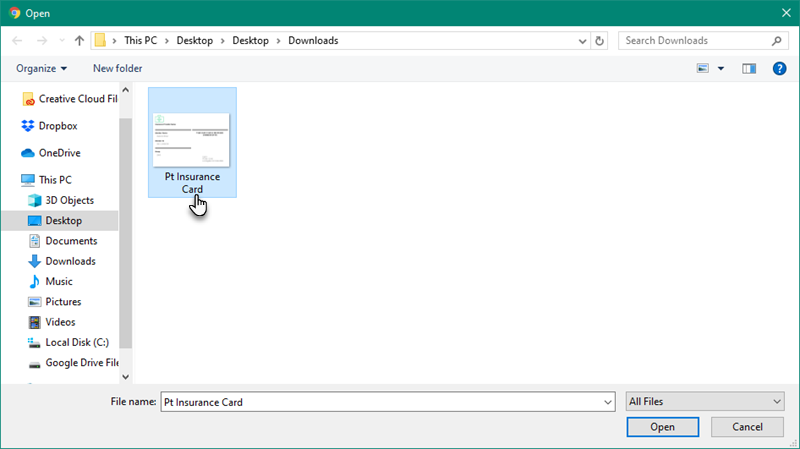Open the recent locations dropdown arrow
800x449 pixels.
(62, 41)
